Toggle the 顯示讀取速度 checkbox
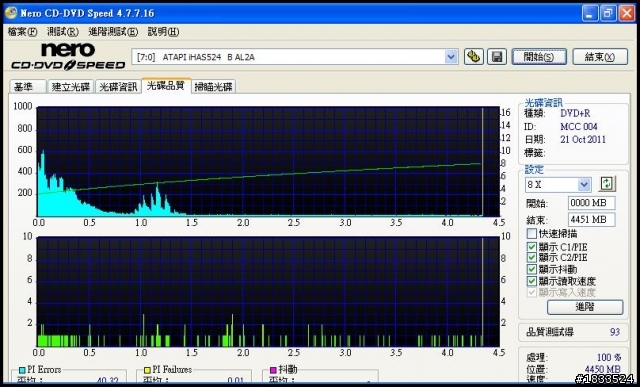The height and width of the screenshot is (387, 640). 531,281
